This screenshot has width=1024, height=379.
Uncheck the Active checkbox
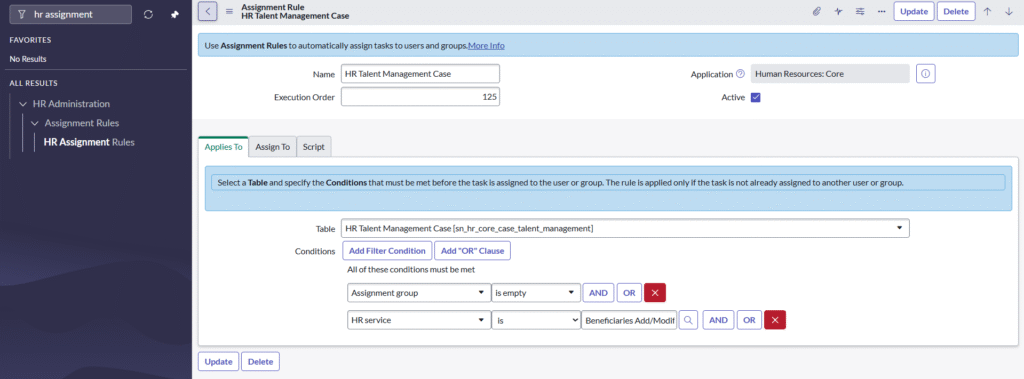[x=756, y=97]
